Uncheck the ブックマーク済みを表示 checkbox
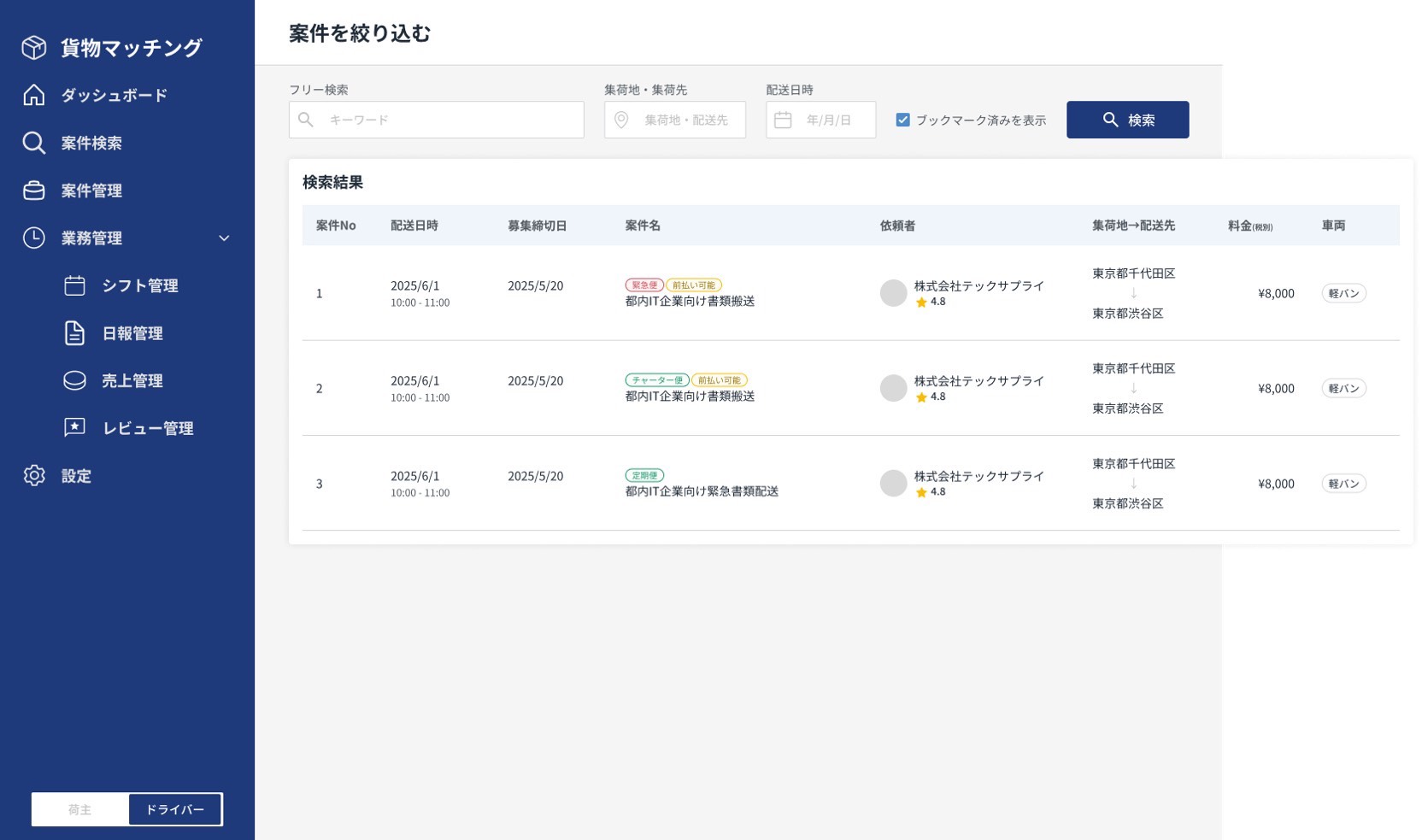Viewport: 1422px width, 840px height. 903,120
